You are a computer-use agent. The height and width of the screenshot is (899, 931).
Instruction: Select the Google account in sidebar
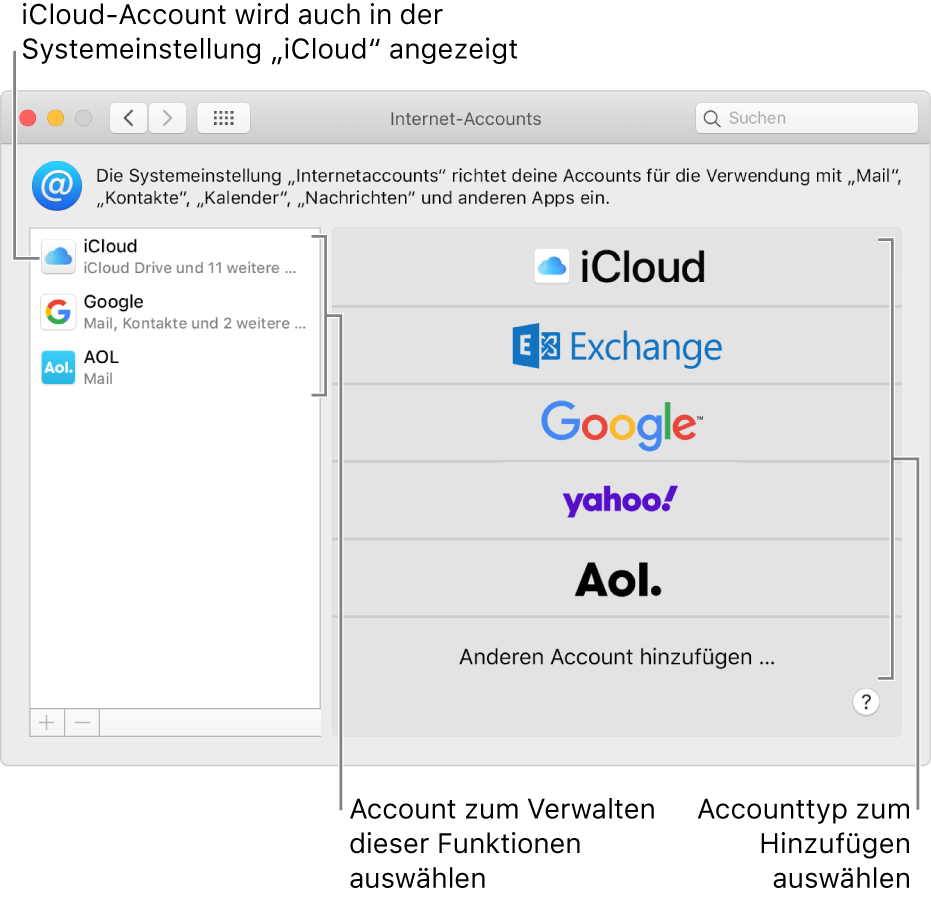tap(175, 312)
